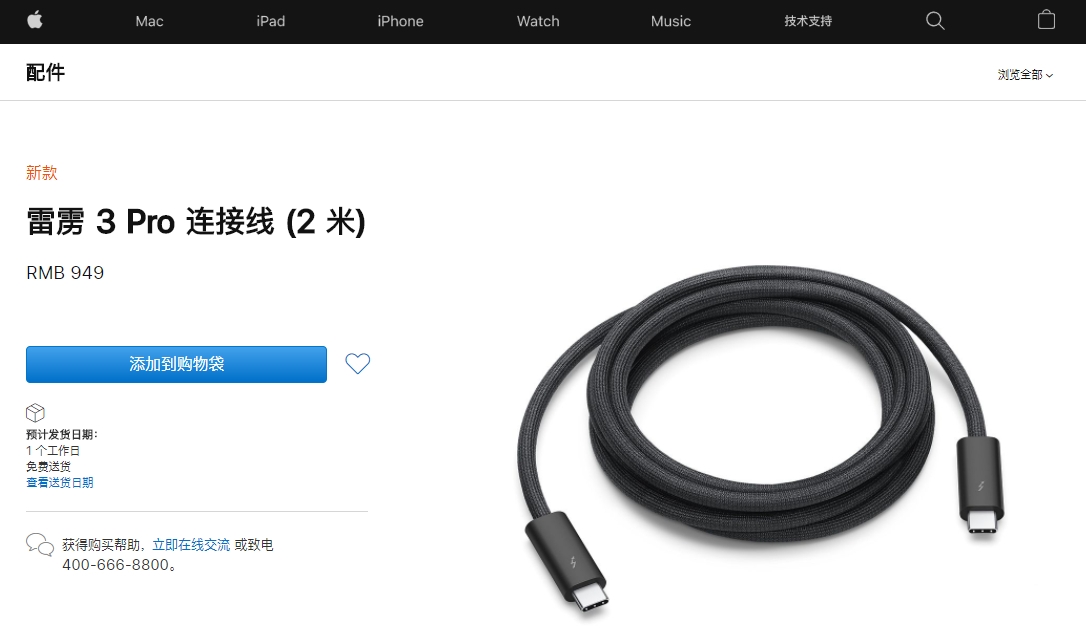Open the search magnifier icon
This screenshot has width=1086, height=640.
point(935,21)
